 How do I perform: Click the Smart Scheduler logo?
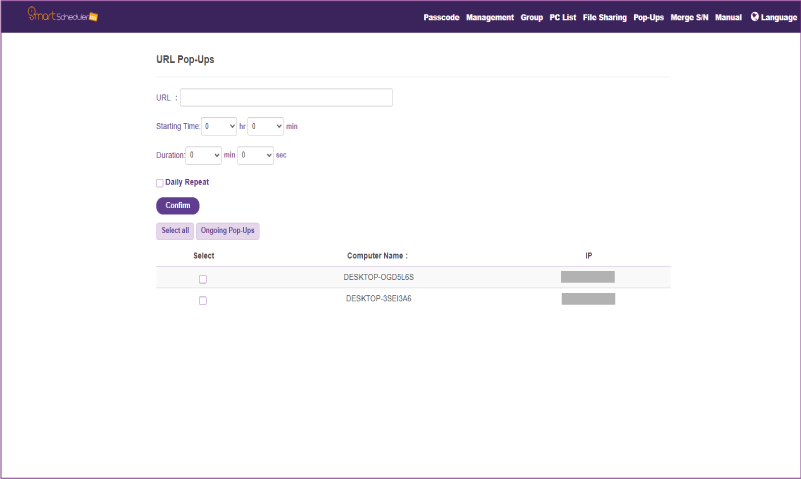62,16
